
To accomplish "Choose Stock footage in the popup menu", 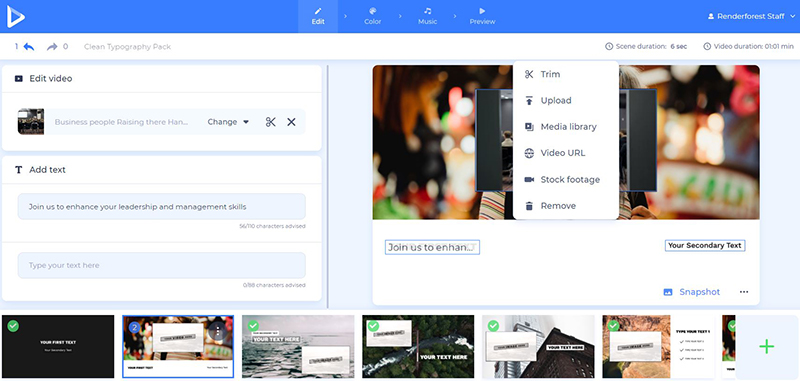I will coord(566,180).
